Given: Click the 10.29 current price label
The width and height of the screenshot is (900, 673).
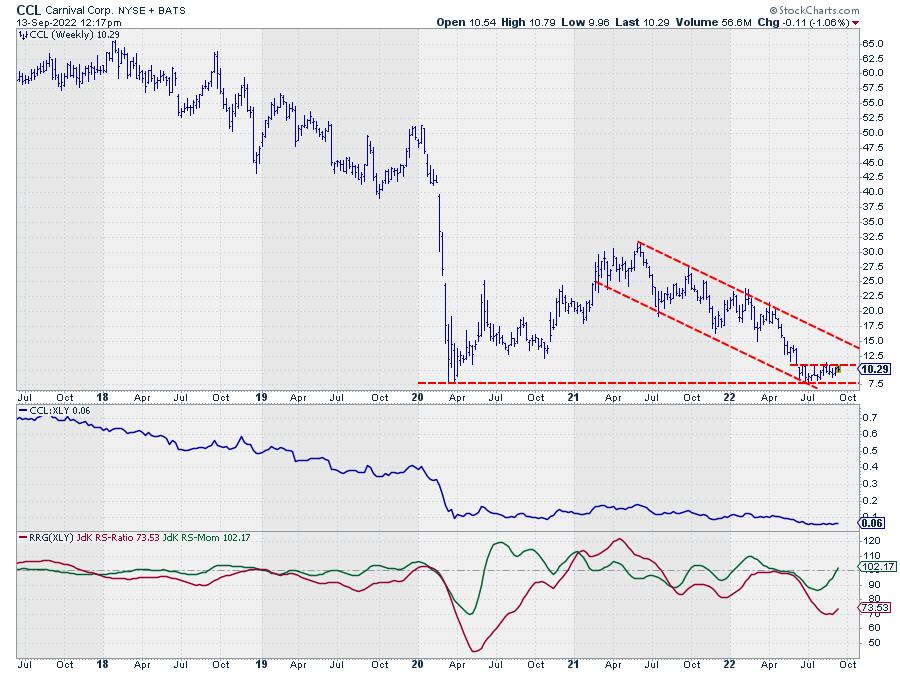Looking at the screenshot, I should (874, 369).
